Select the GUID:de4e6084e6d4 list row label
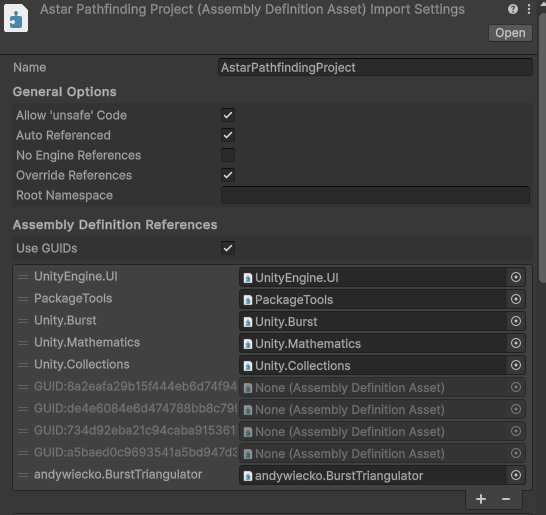The width and height of the screenshot is (546, 515). pyautogui.click(x=135, y=408)
